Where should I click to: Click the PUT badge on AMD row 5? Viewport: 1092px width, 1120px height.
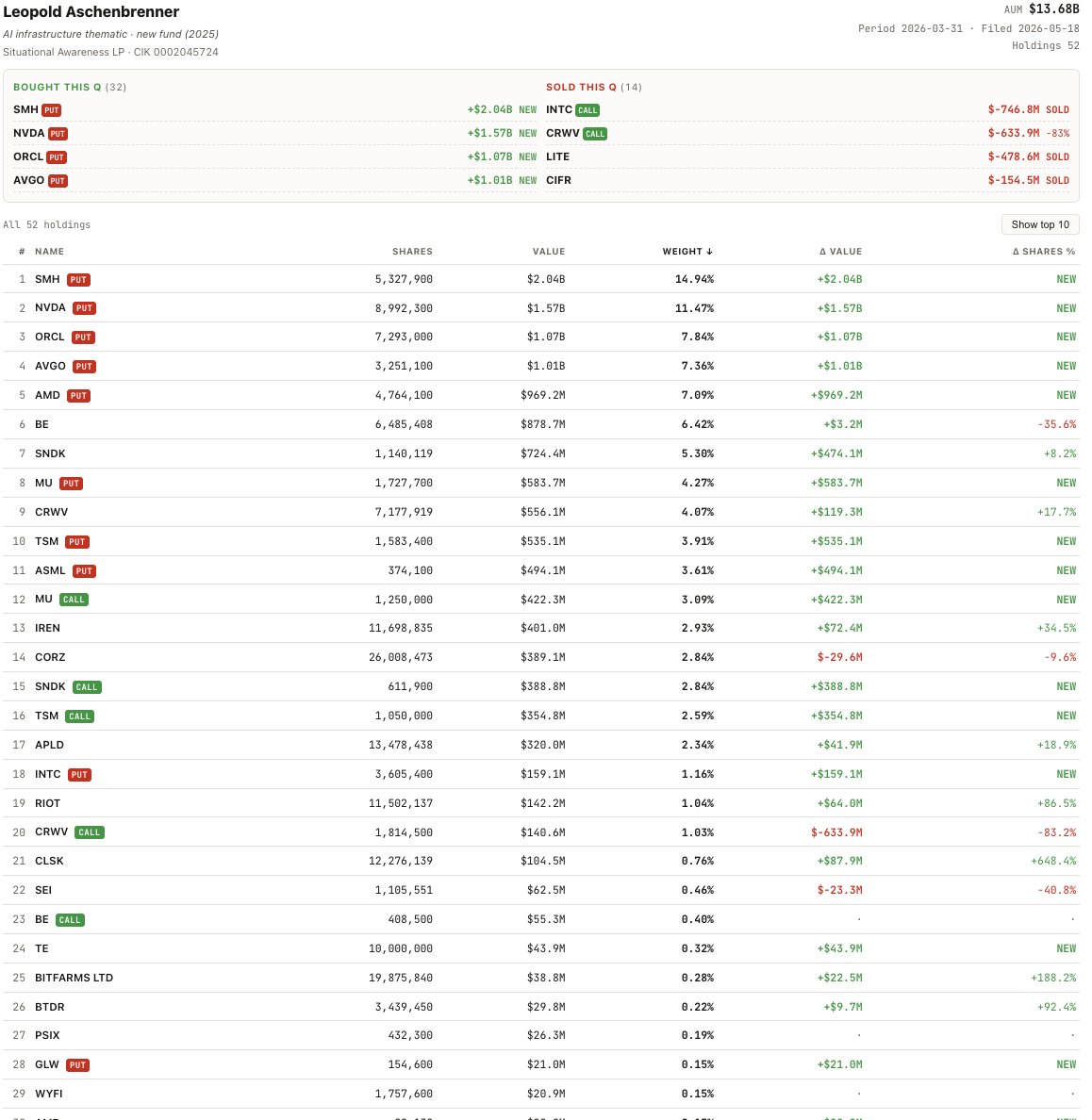click(78, 396)
